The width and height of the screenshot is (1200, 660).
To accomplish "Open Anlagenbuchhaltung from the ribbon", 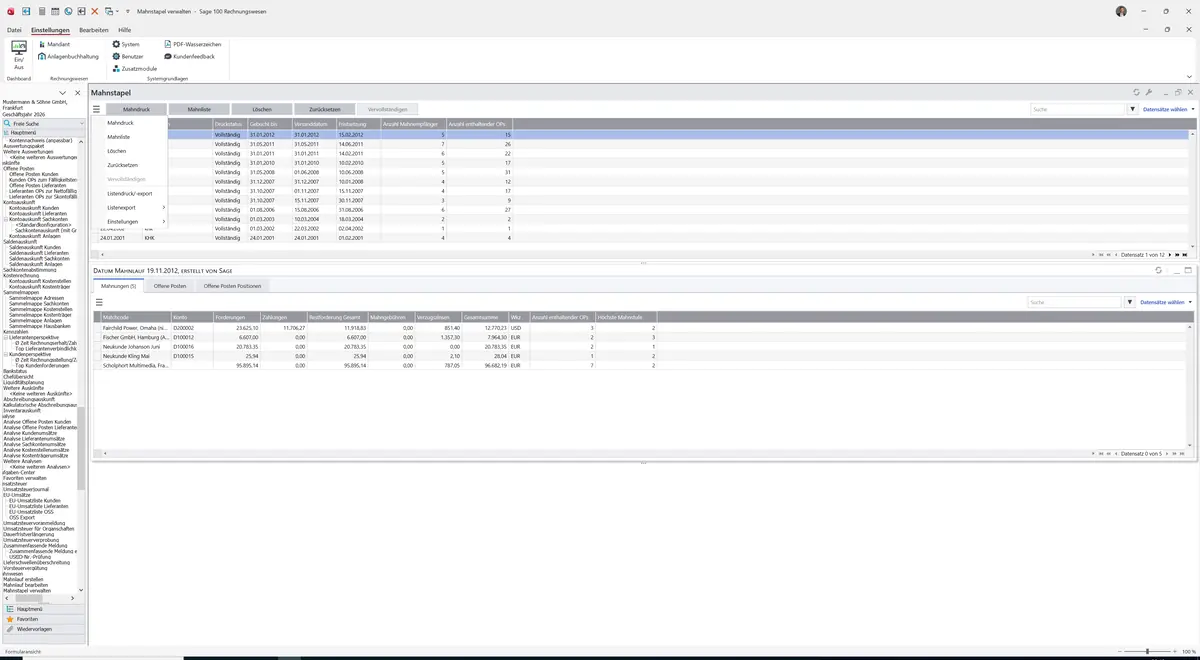I will coord(68,57).
